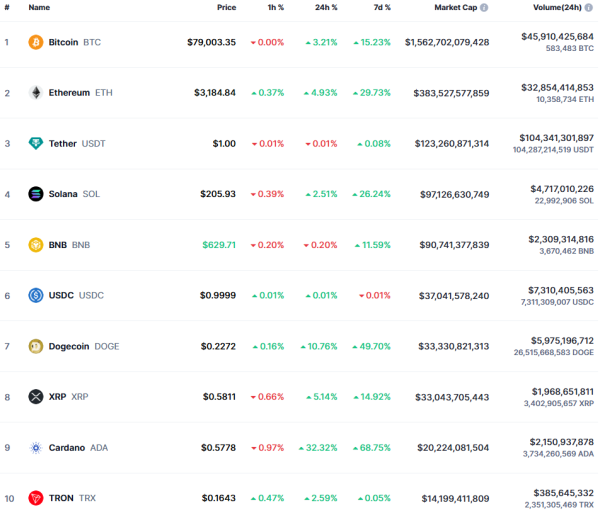The height and width of the screenshot is (515, 600).
Task: Click the TRON logo icon
Action: tap(36, 498)
